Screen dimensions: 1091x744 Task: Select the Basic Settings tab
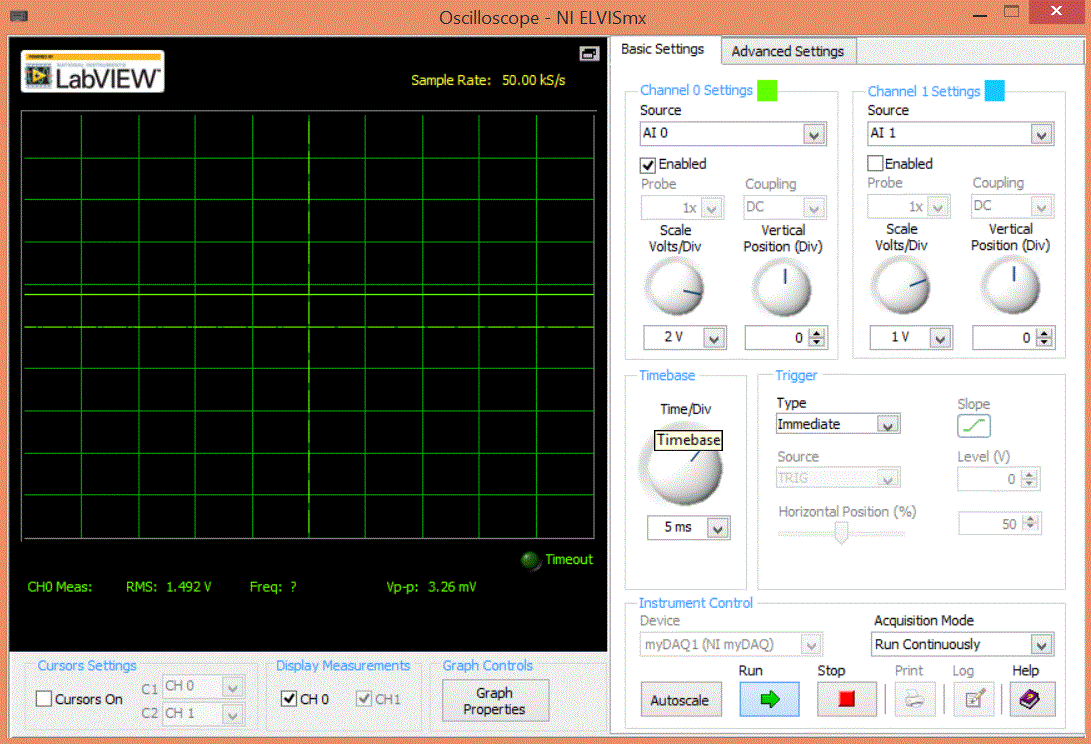point(662,49)
